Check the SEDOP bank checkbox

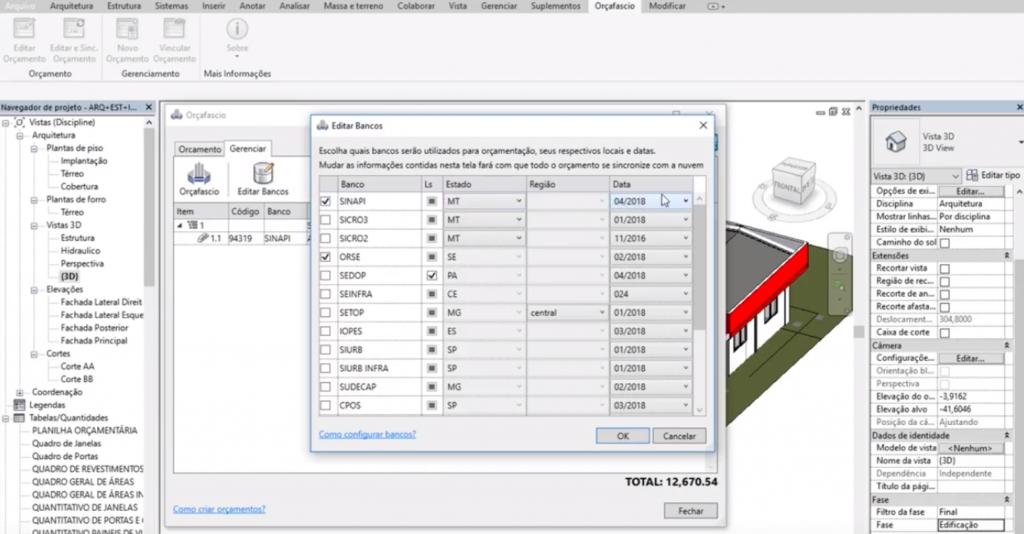[x=325, y=275]
